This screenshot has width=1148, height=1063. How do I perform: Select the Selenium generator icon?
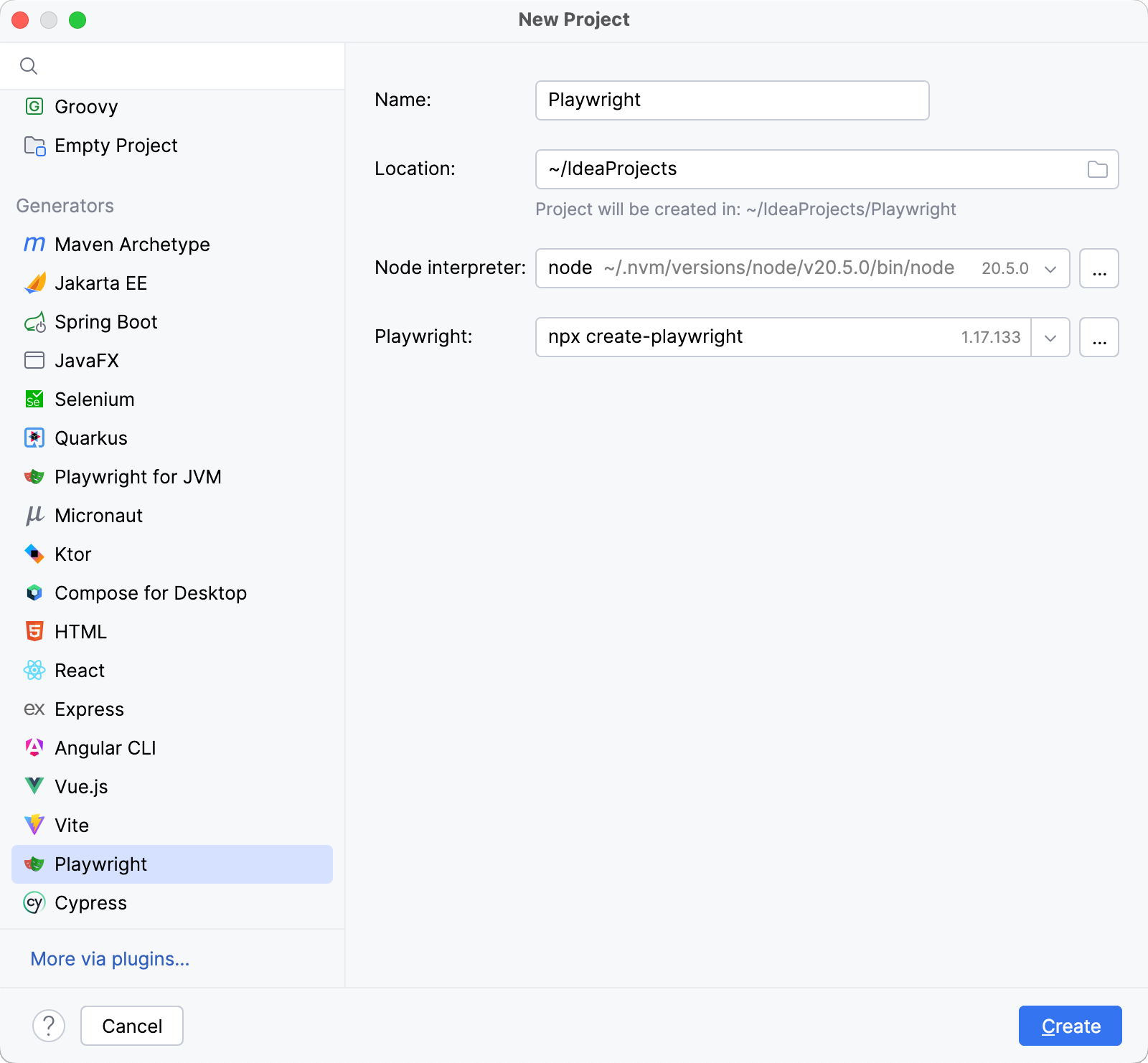click(34, 400)
